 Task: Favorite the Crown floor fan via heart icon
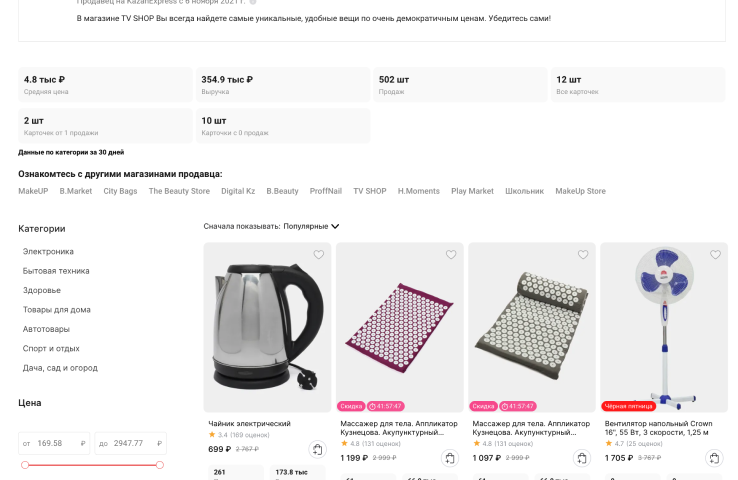click(715, 255)
